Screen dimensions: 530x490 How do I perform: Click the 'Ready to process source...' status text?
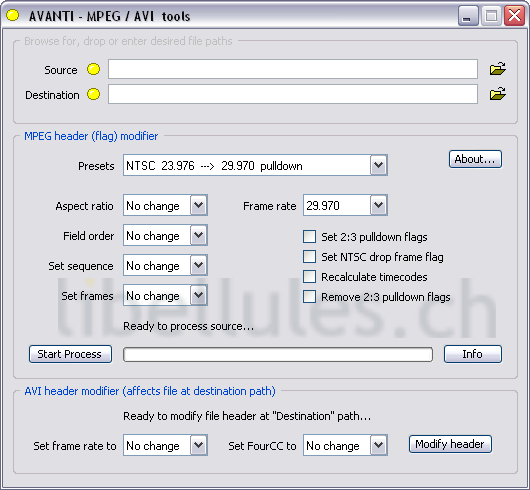click(x=188, y=326)
